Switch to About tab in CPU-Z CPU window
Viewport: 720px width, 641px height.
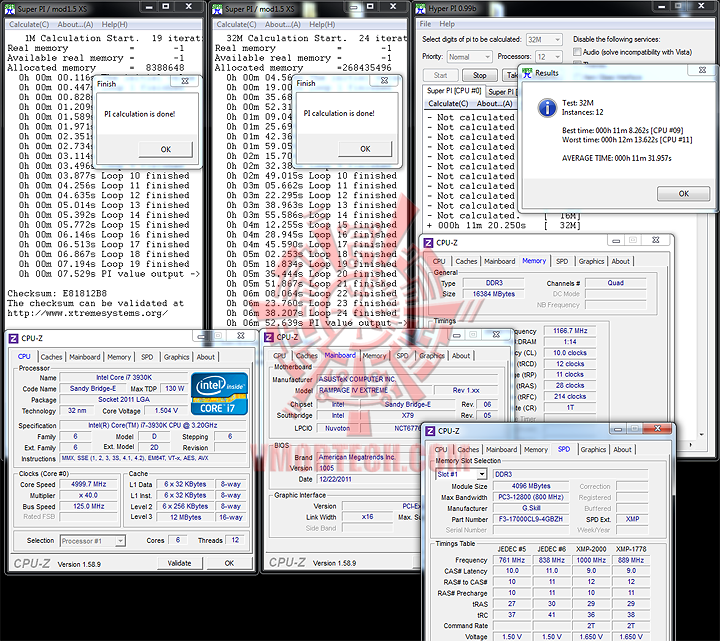(x=205, y=357)
